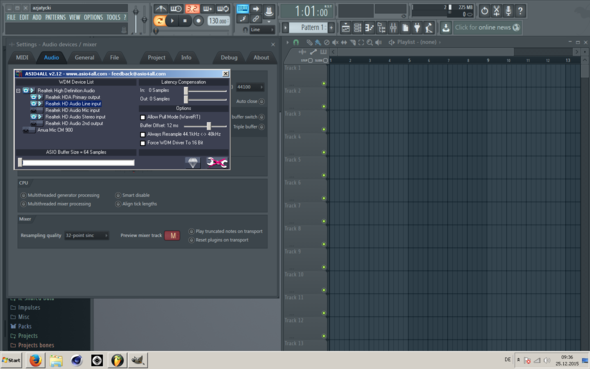Click the Click for online news bar
The image size is (590, 369).
[487, 27]
